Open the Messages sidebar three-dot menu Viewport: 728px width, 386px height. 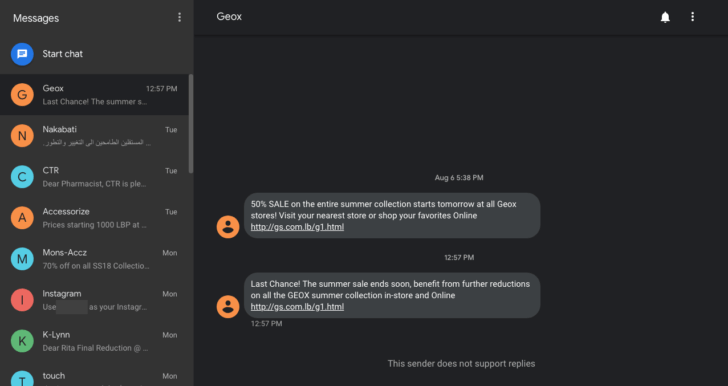(179, 17)
